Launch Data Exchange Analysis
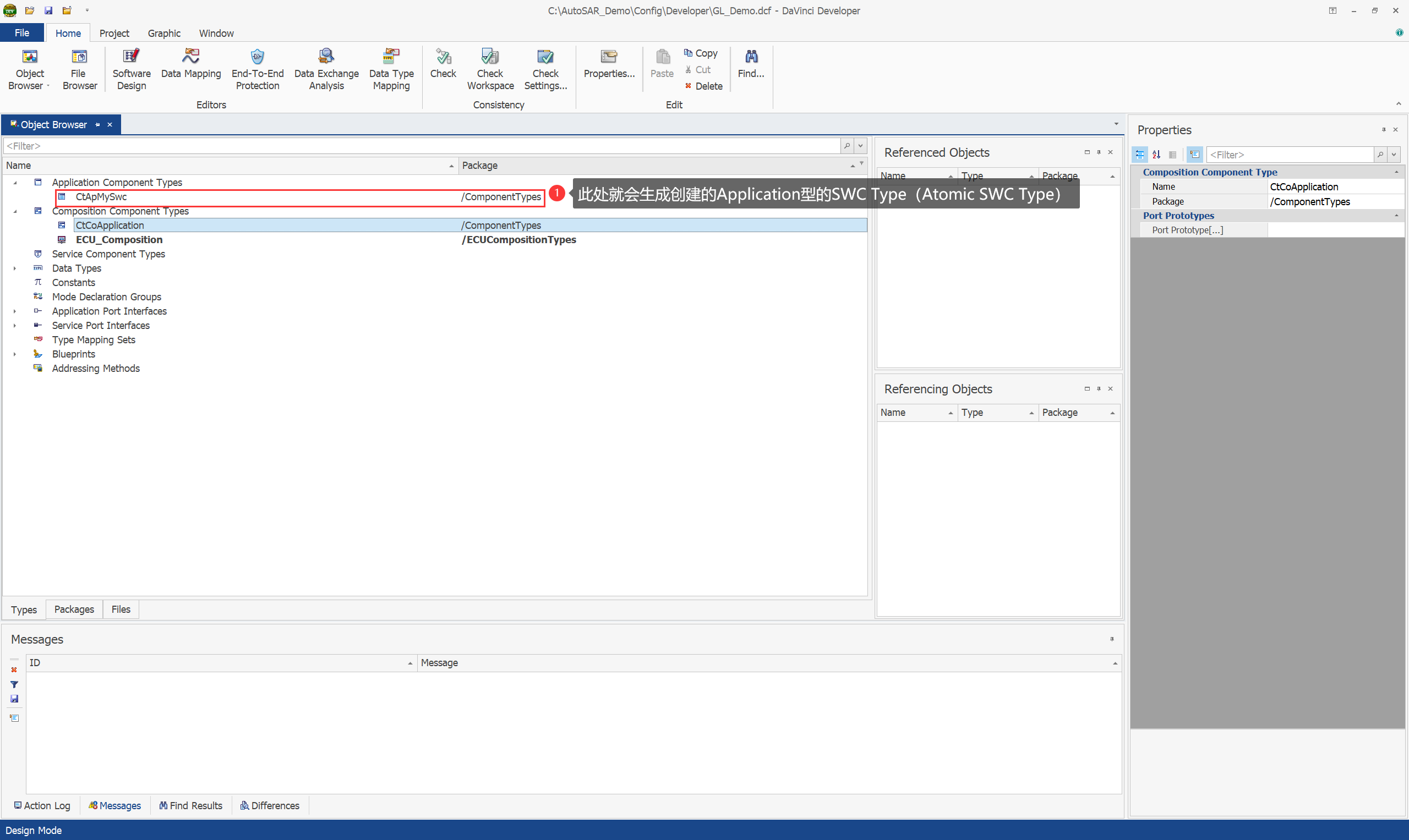This screenshot has height=840, width=1409. (326, 69)
